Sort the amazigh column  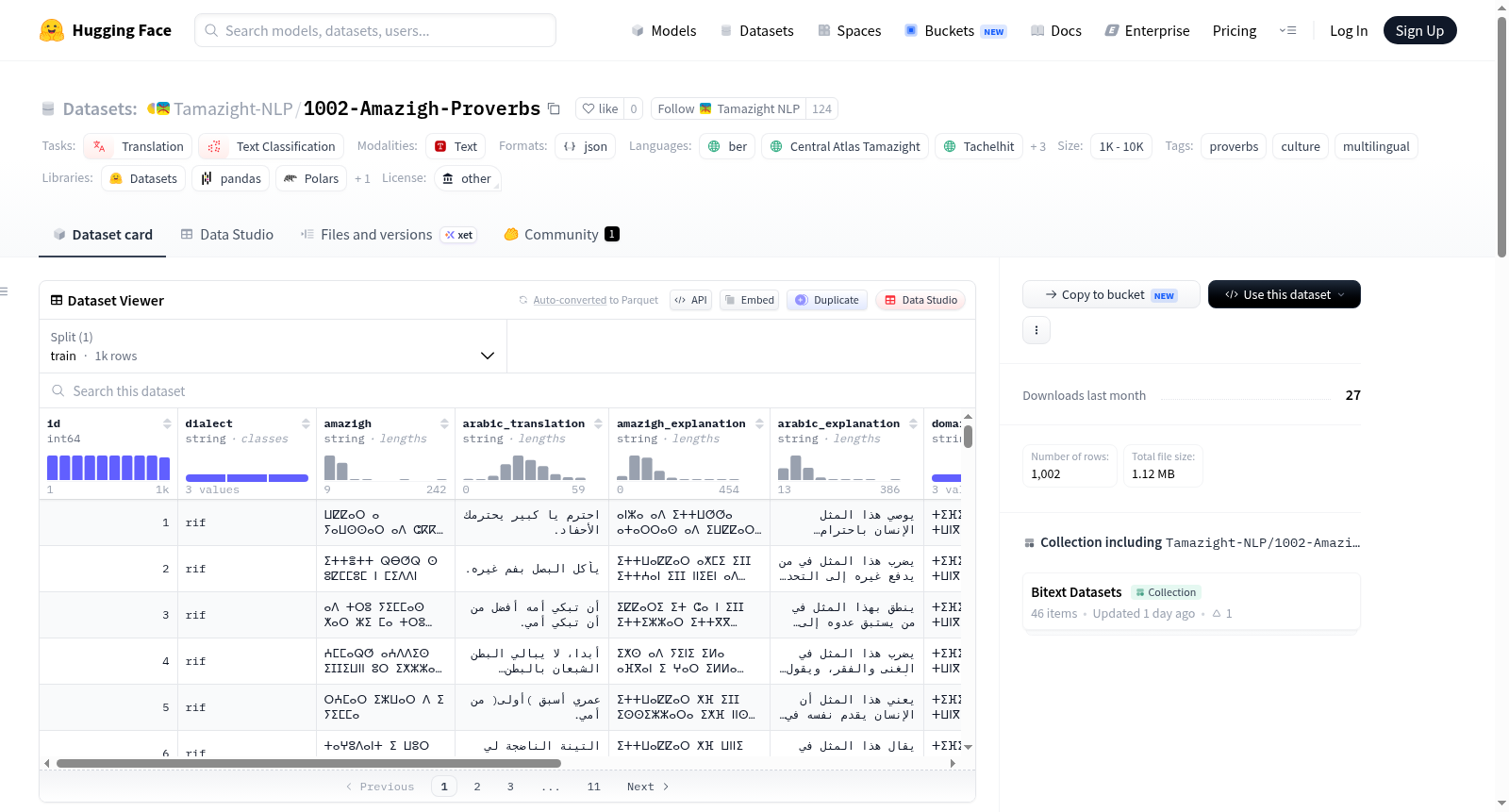(444, 423)
